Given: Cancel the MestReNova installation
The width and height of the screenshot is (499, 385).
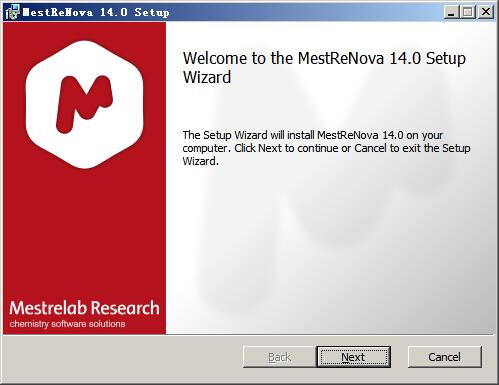Looking at the screenshot, I should [x=445, y=357].
